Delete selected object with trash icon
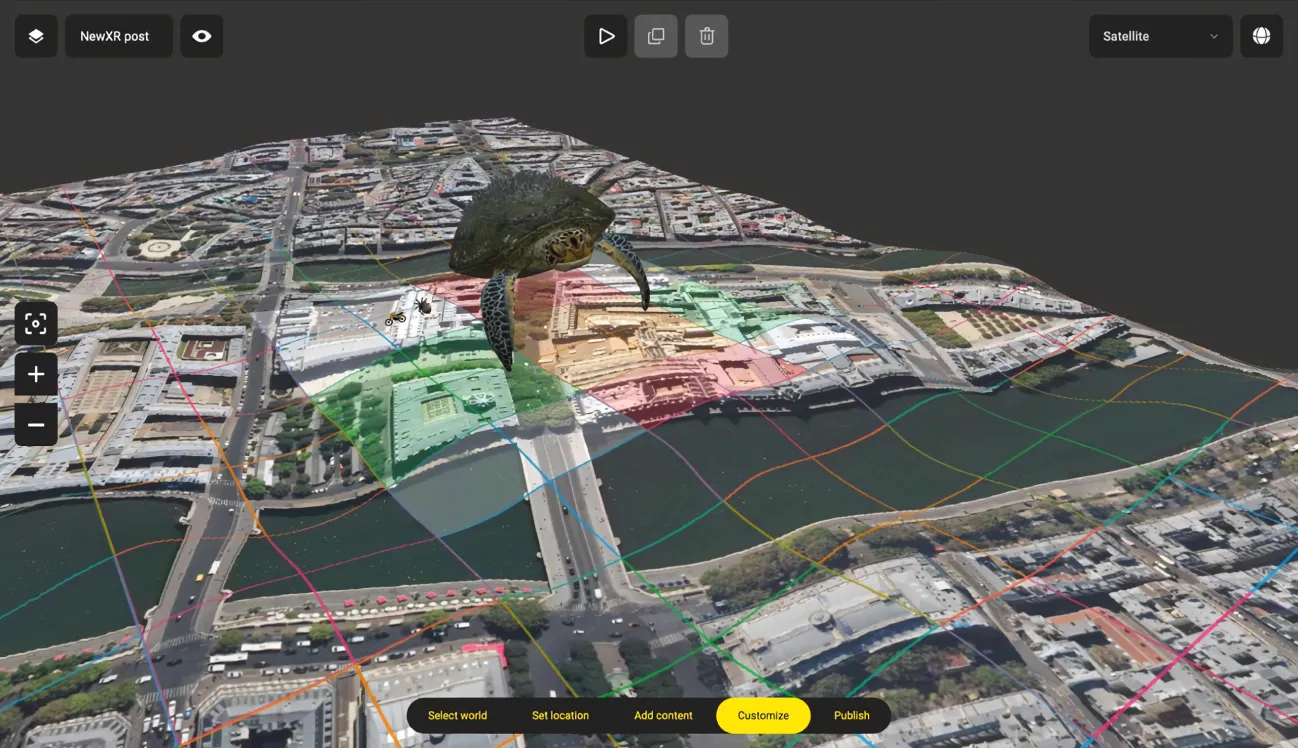 [x=707, y=36]
